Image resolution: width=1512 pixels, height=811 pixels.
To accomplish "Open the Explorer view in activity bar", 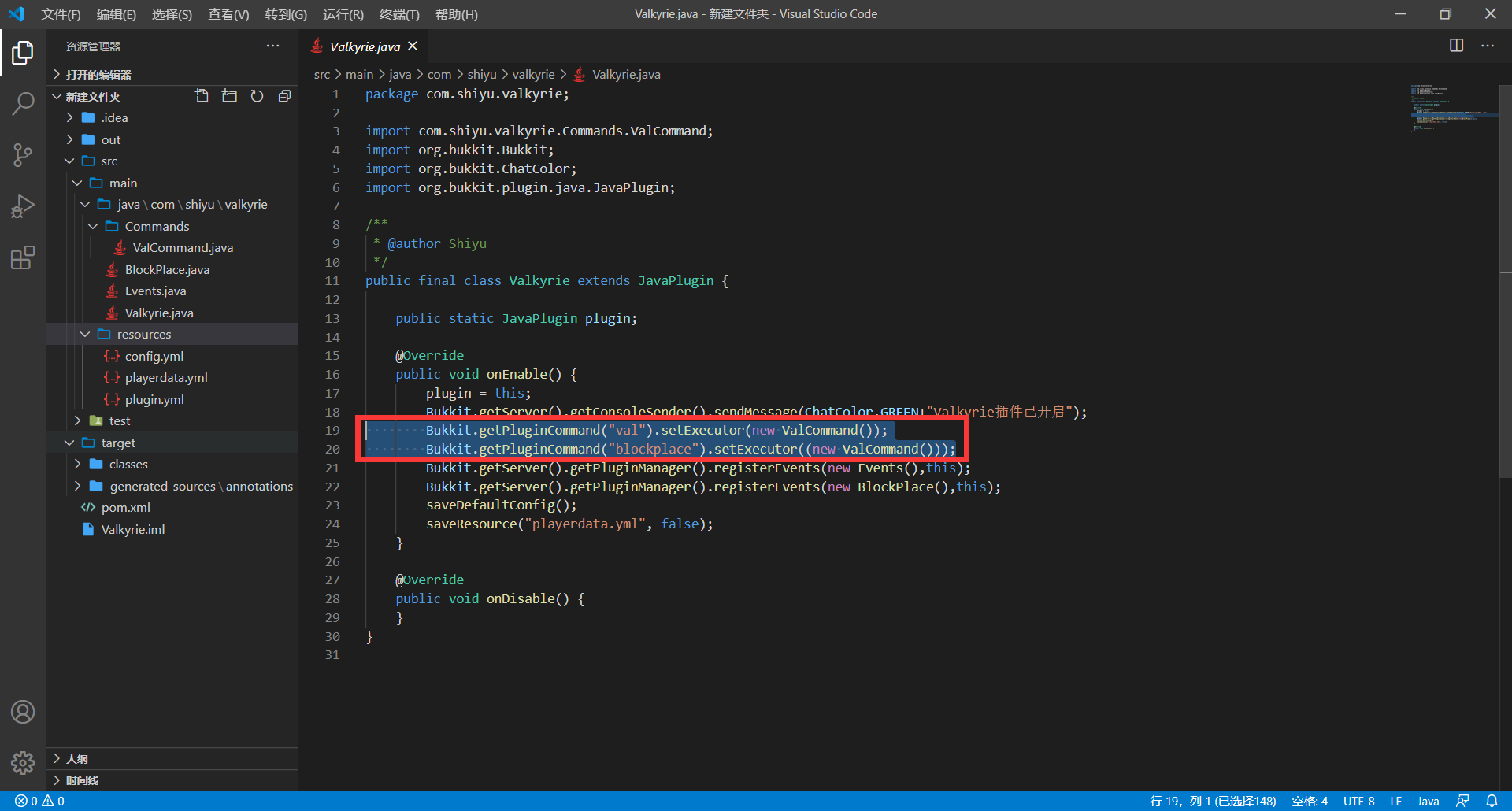I will point(23,53).
